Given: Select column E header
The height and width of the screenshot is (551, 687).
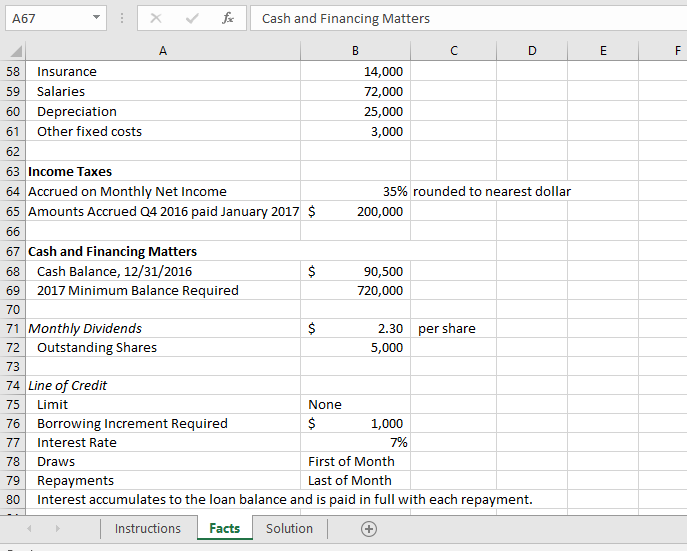Looking at the screenshot, I should (x=603, y=51).
